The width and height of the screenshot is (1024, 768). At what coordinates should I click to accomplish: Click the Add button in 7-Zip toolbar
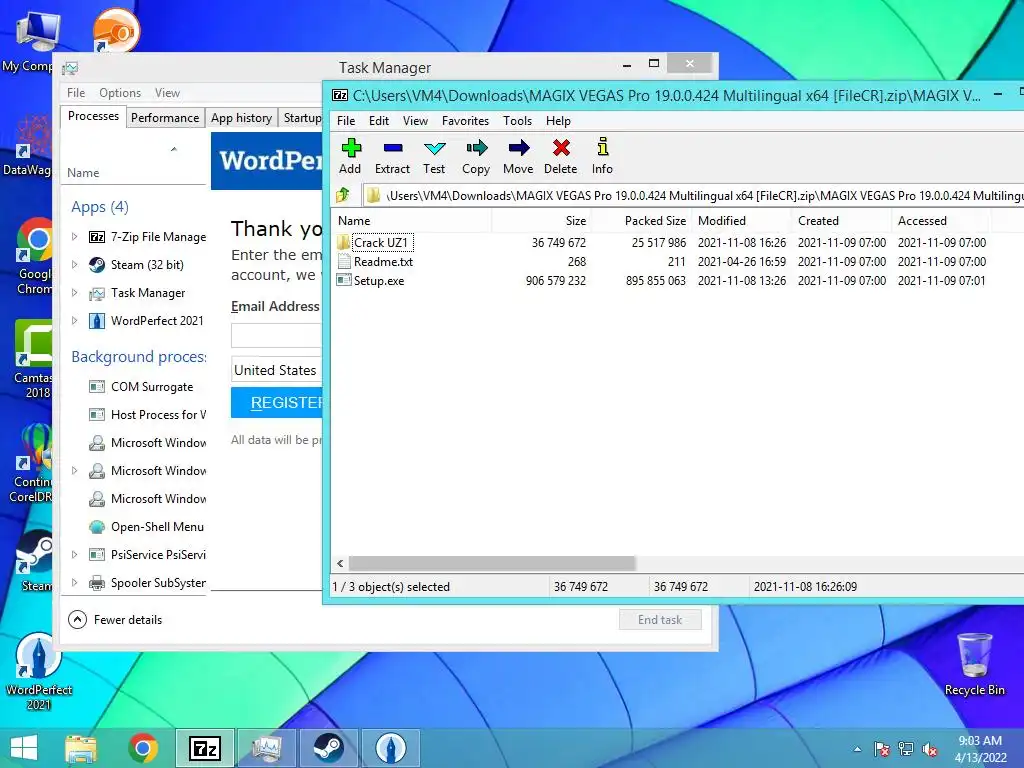pos(351,156)
